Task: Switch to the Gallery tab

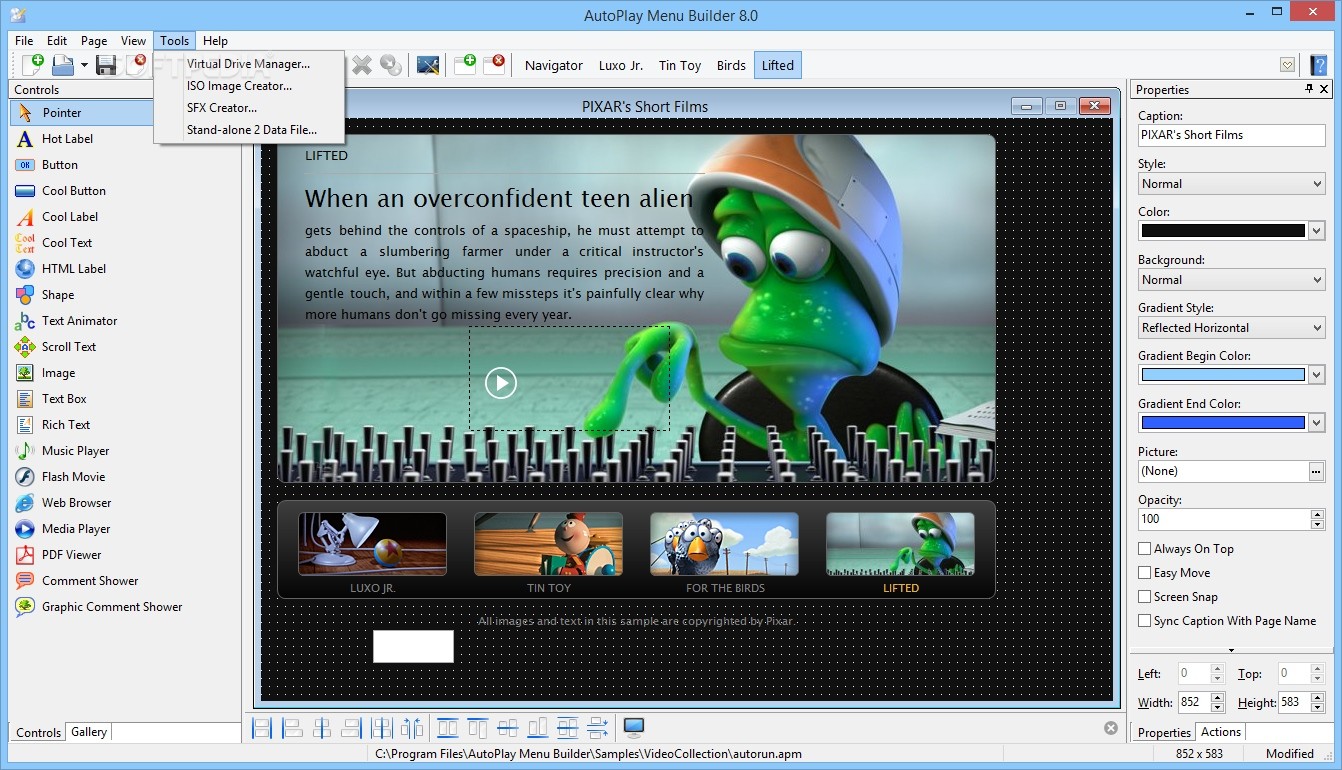Action: click(89, 732)
